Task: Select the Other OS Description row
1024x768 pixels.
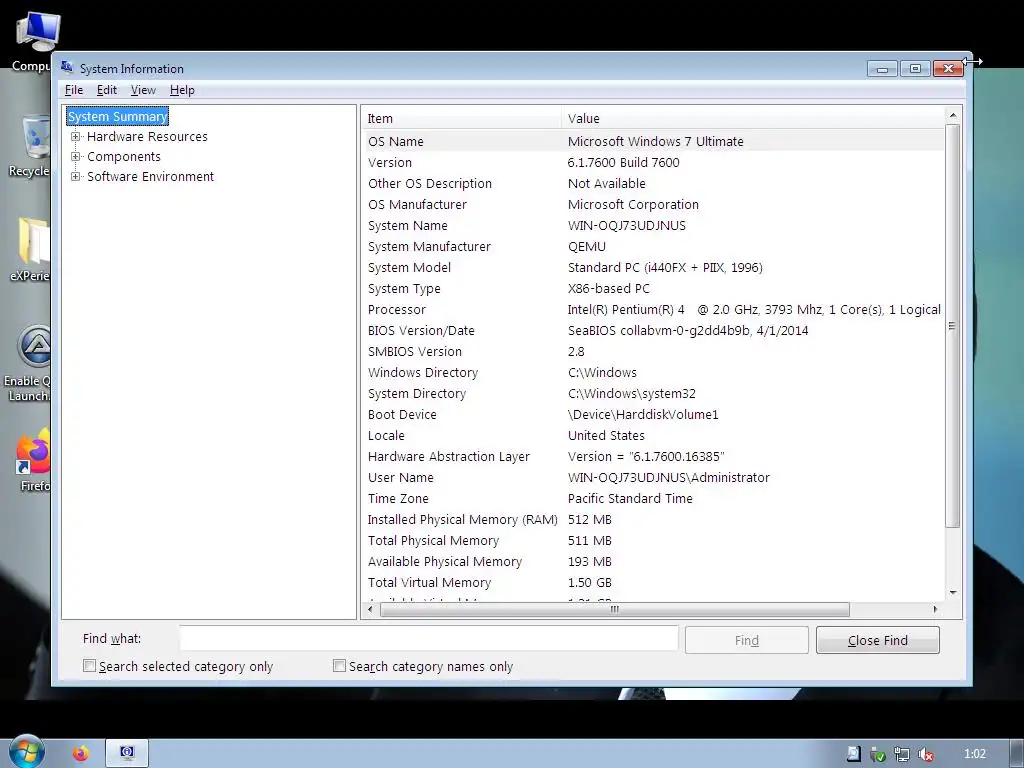Action: click(x=652, y=184)
